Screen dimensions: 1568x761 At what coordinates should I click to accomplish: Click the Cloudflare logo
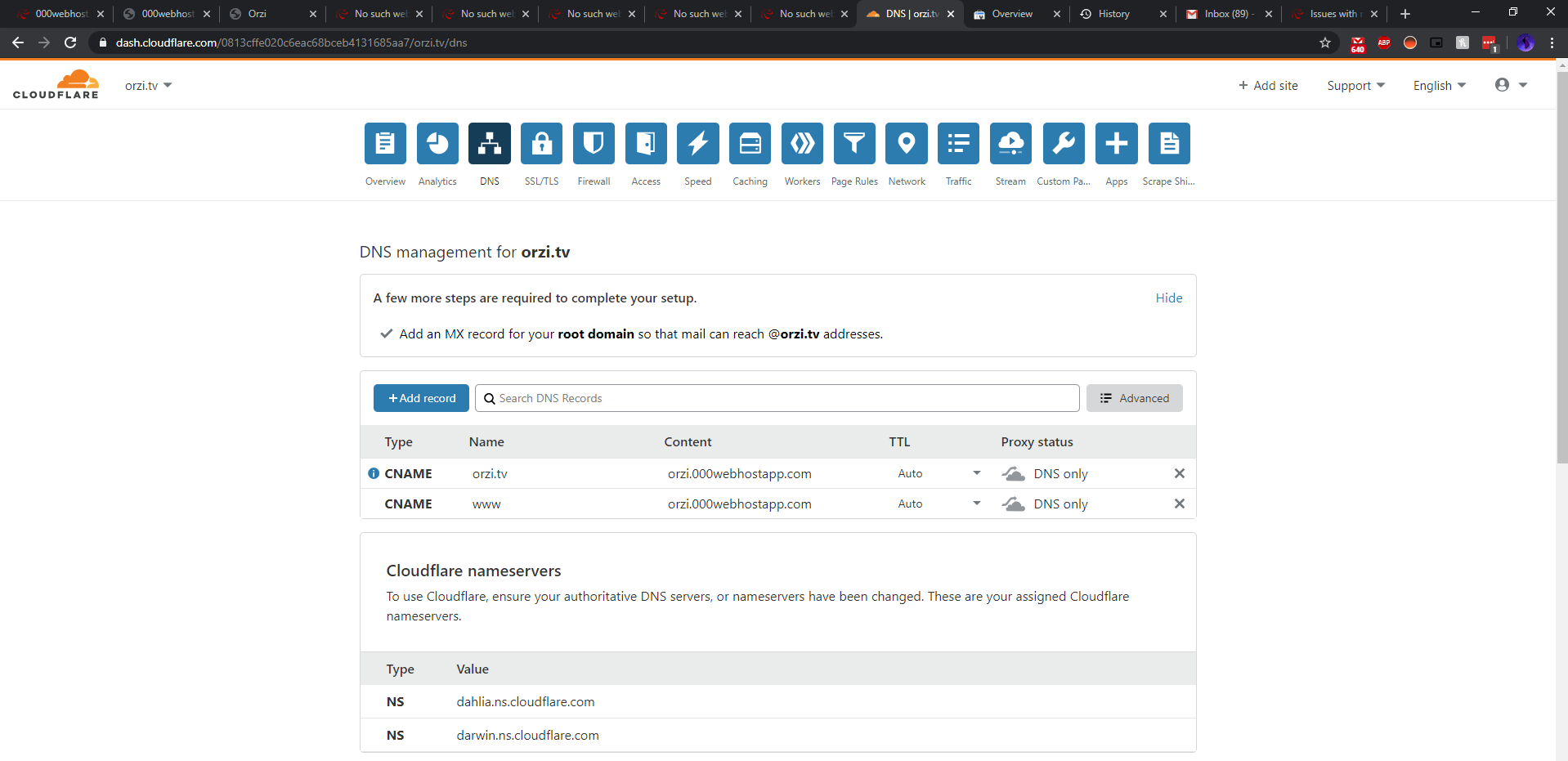click(x=56, y=85)
